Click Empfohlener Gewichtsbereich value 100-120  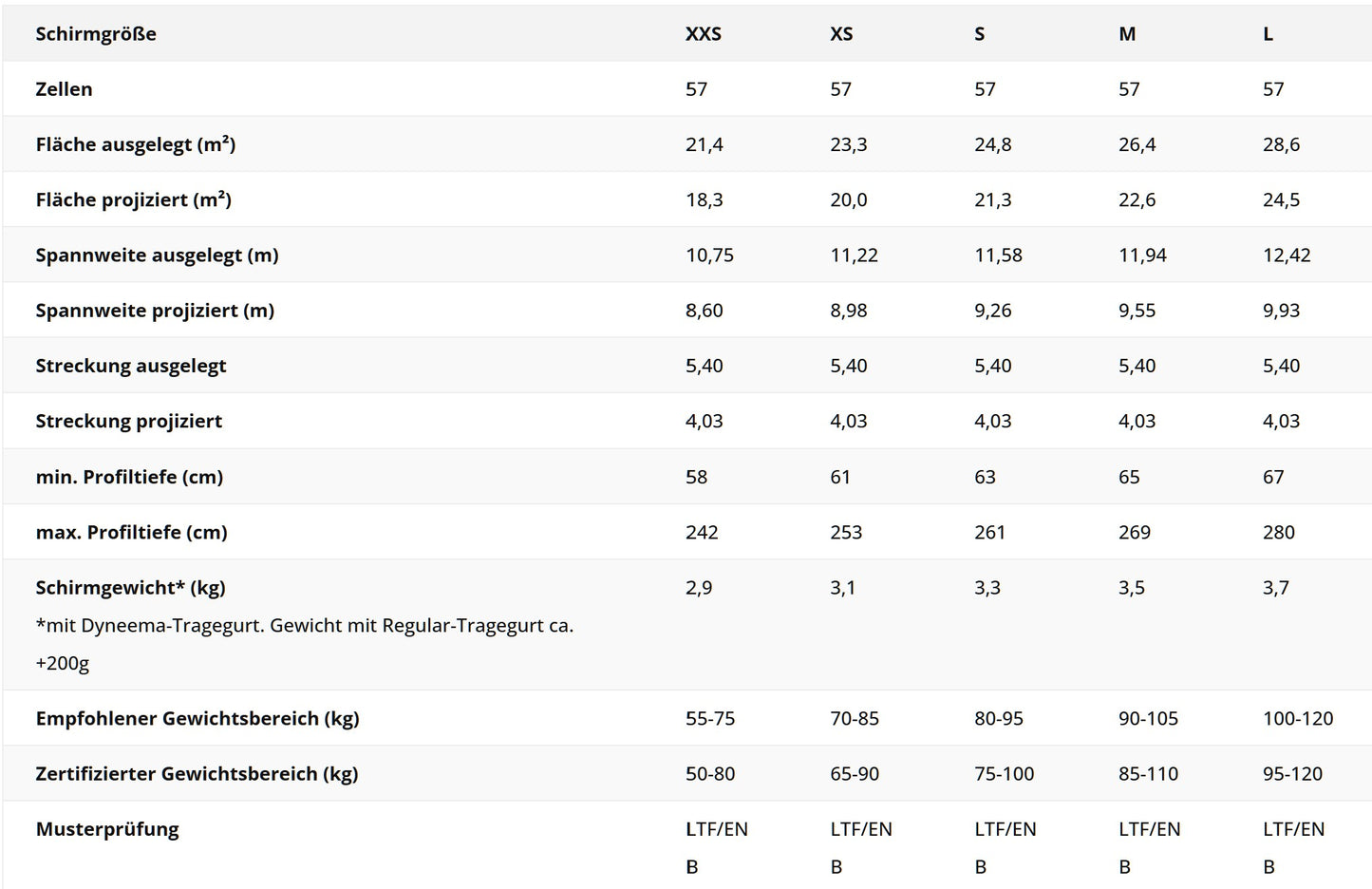click(x=1298, y=719)
